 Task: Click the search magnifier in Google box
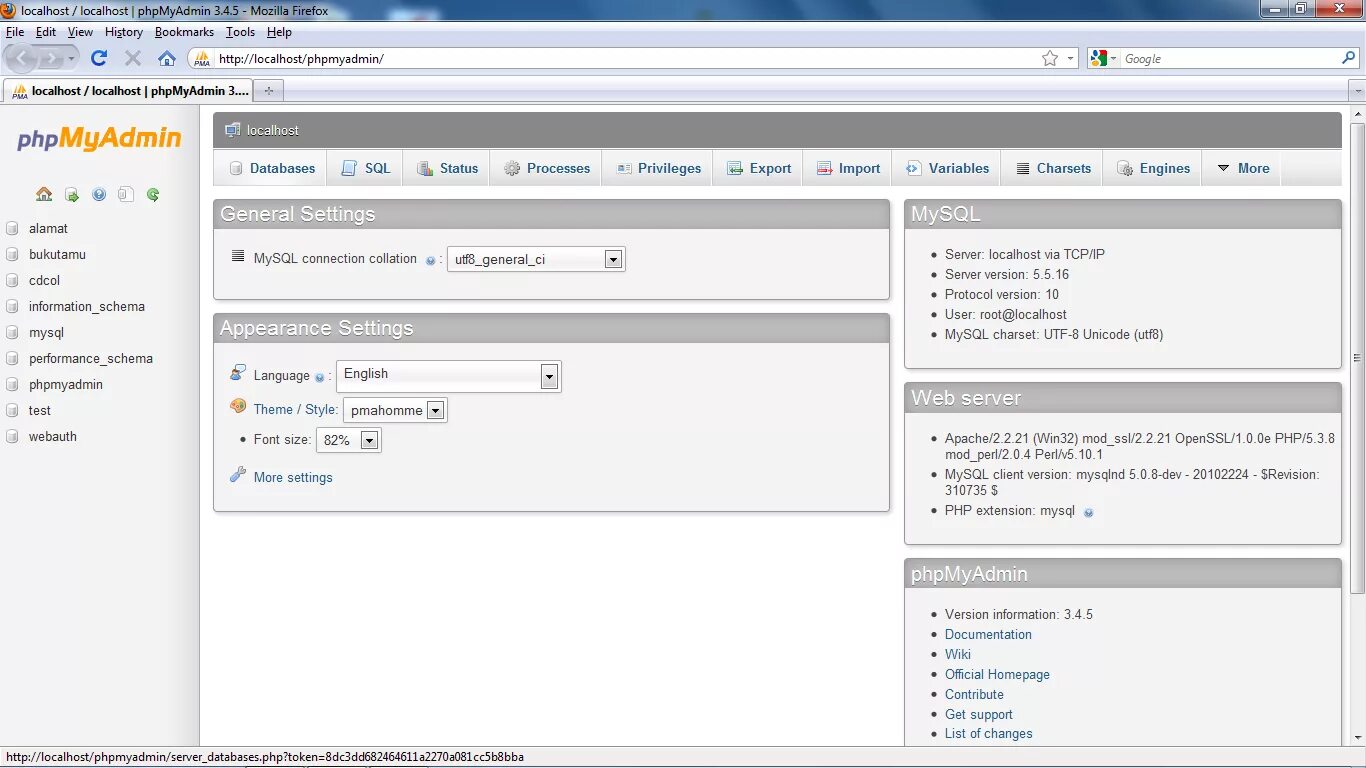coord(1349,58)
